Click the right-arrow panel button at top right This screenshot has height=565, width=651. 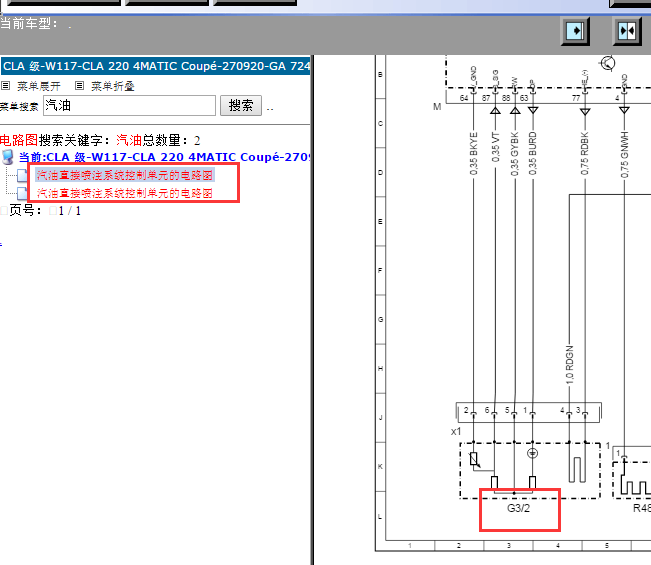coord(575,31)
